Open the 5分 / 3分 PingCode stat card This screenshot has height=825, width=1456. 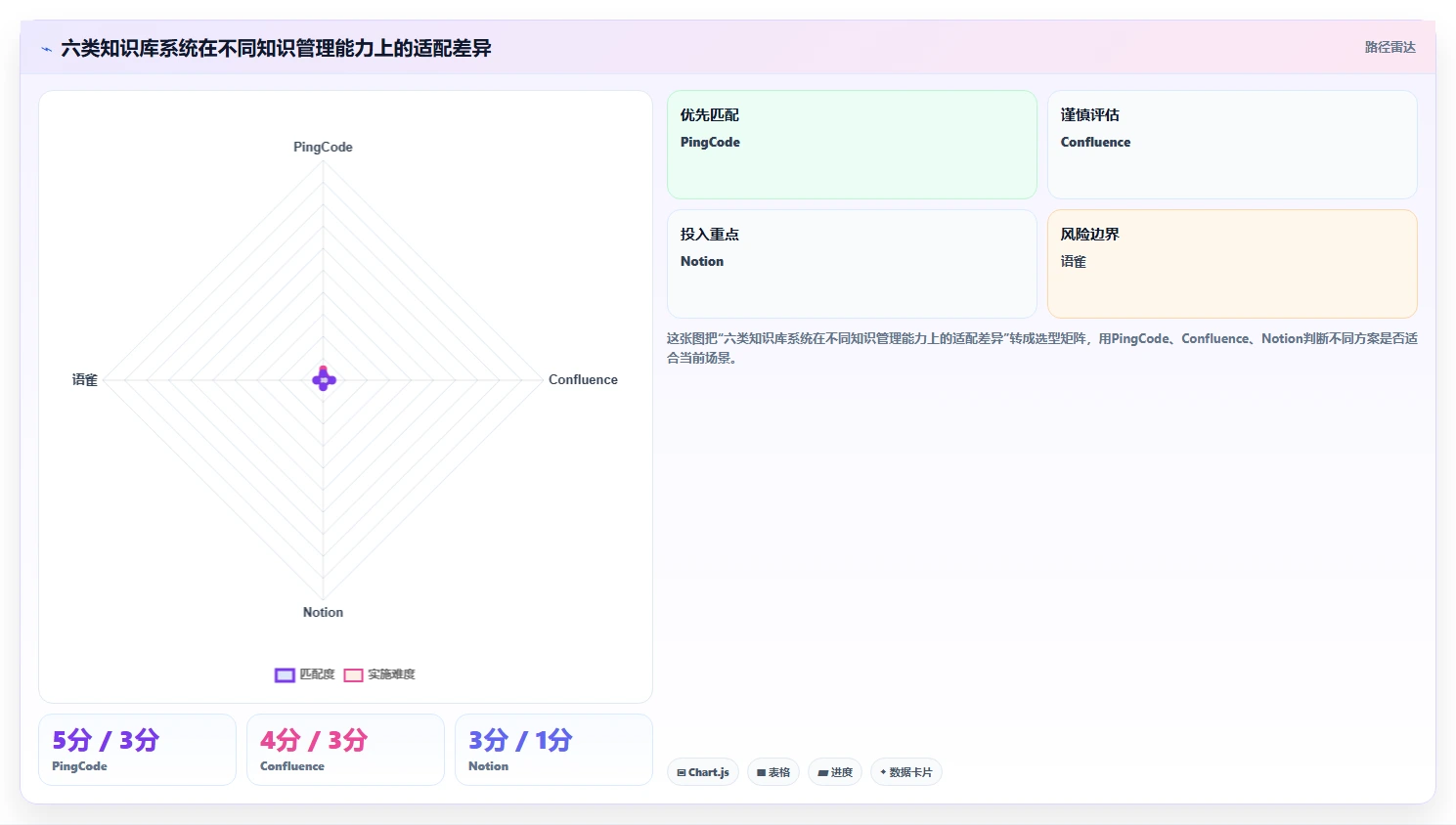coord(137,750)
